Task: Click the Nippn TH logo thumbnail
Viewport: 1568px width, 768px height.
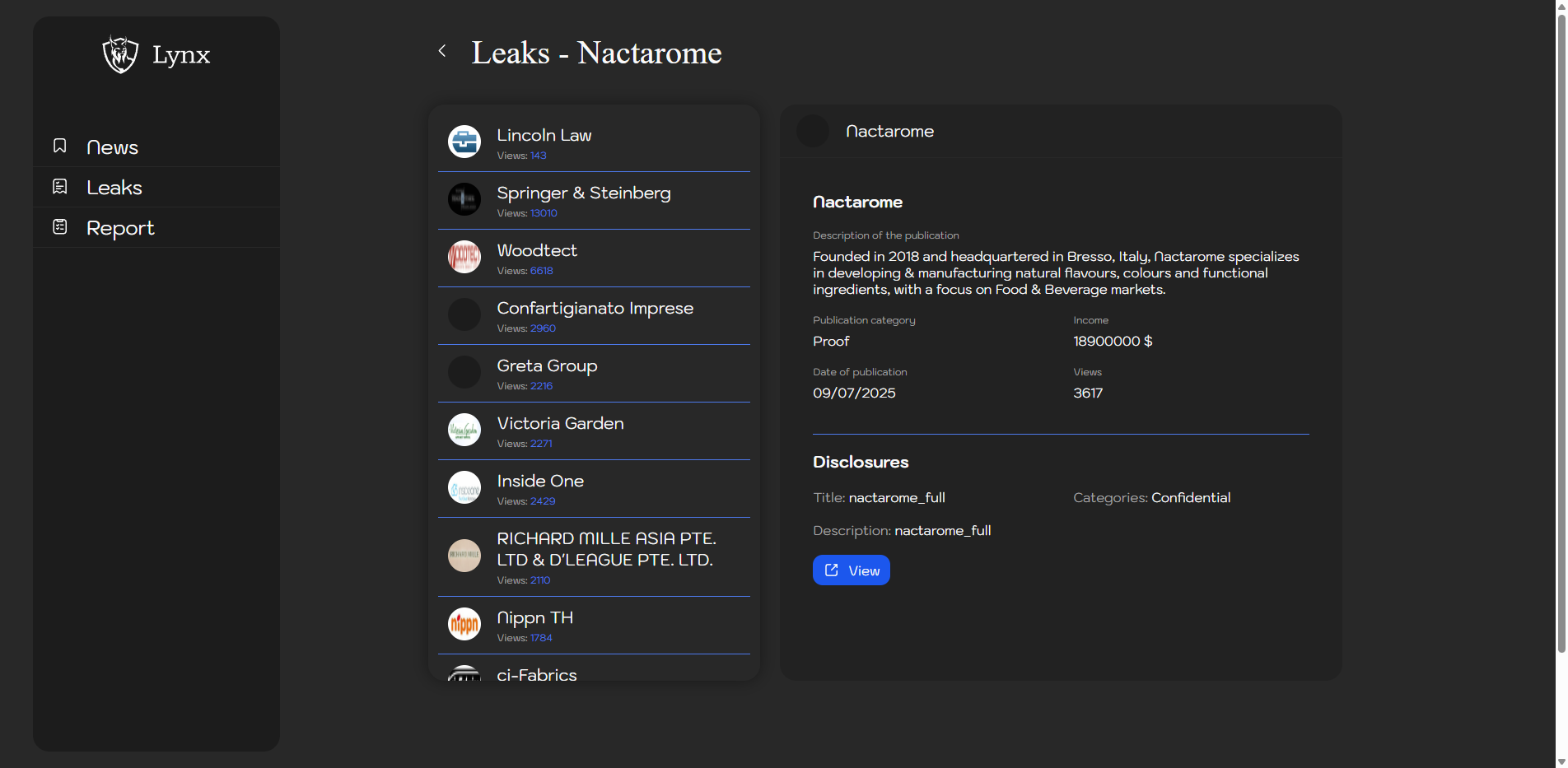Action: [x=464, y=624]
